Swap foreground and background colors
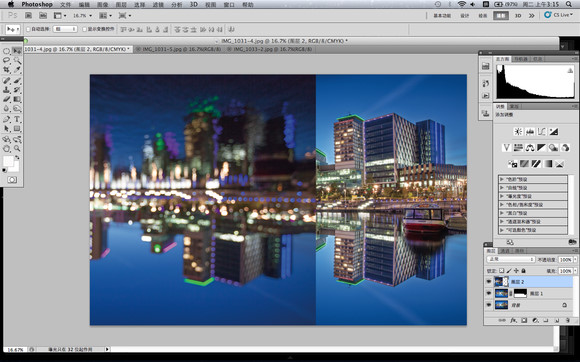 pyautogui.click(x=17, y=158)
